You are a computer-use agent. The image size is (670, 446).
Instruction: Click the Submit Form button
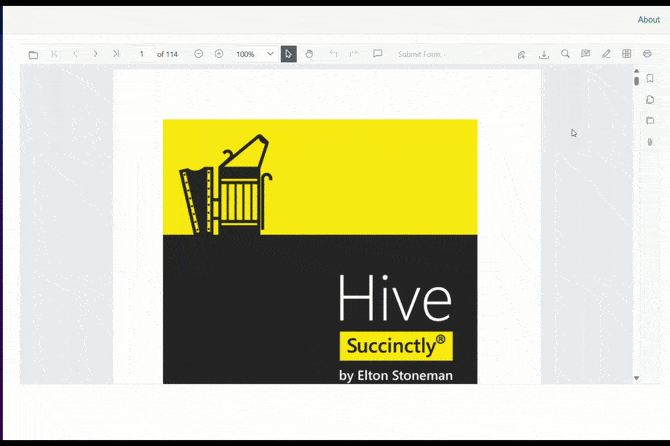coord(419,54)
